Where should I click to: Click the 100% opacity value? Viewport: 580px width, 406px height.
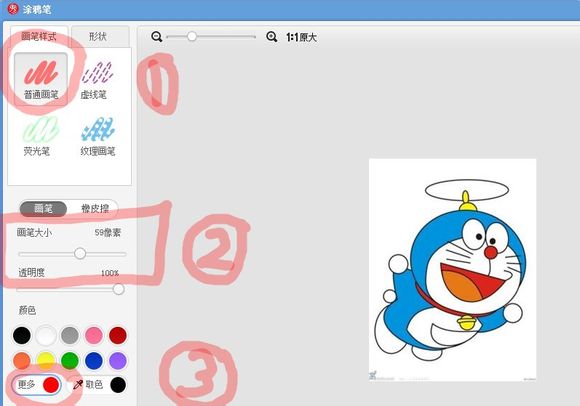pyautogui.click(x=110, y=273)
